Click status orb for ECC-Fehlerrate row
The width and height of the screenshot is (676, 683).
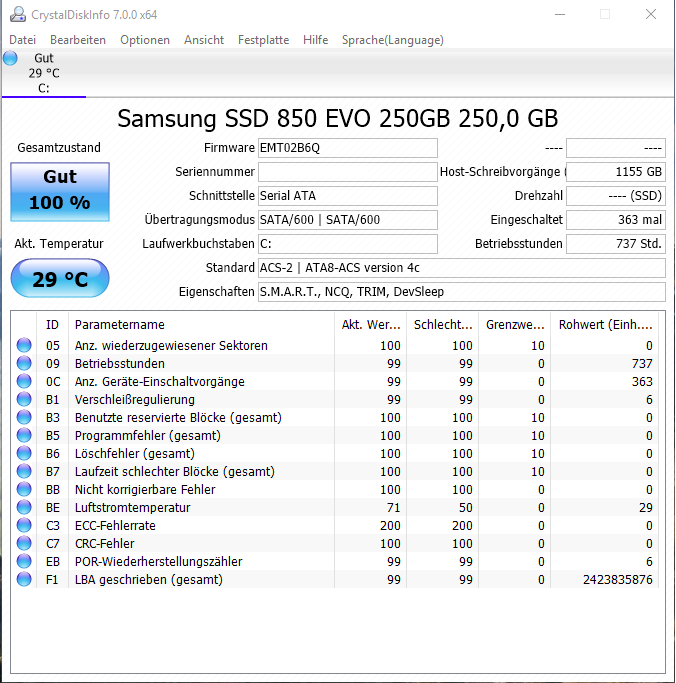tap(24, 525)
